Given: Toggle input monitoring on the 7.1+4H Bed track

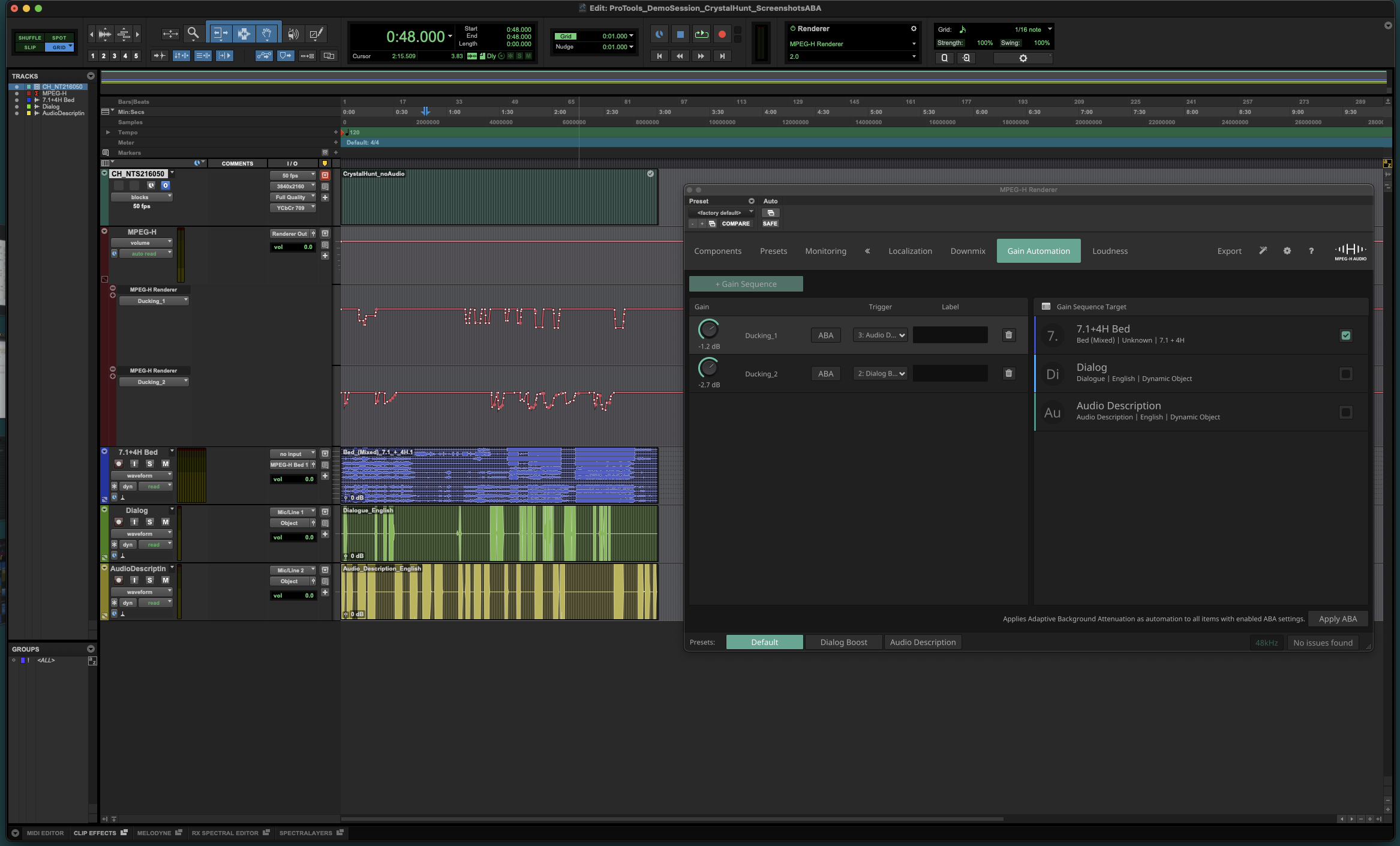Looking at the screenshot, I should click(x=134, y=464).
